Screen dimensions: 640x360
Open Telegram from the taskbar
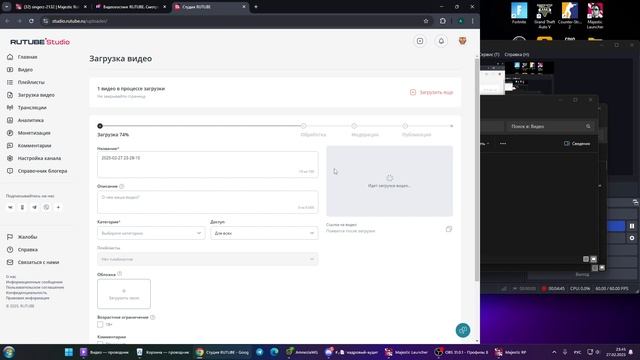click(260, 352)
